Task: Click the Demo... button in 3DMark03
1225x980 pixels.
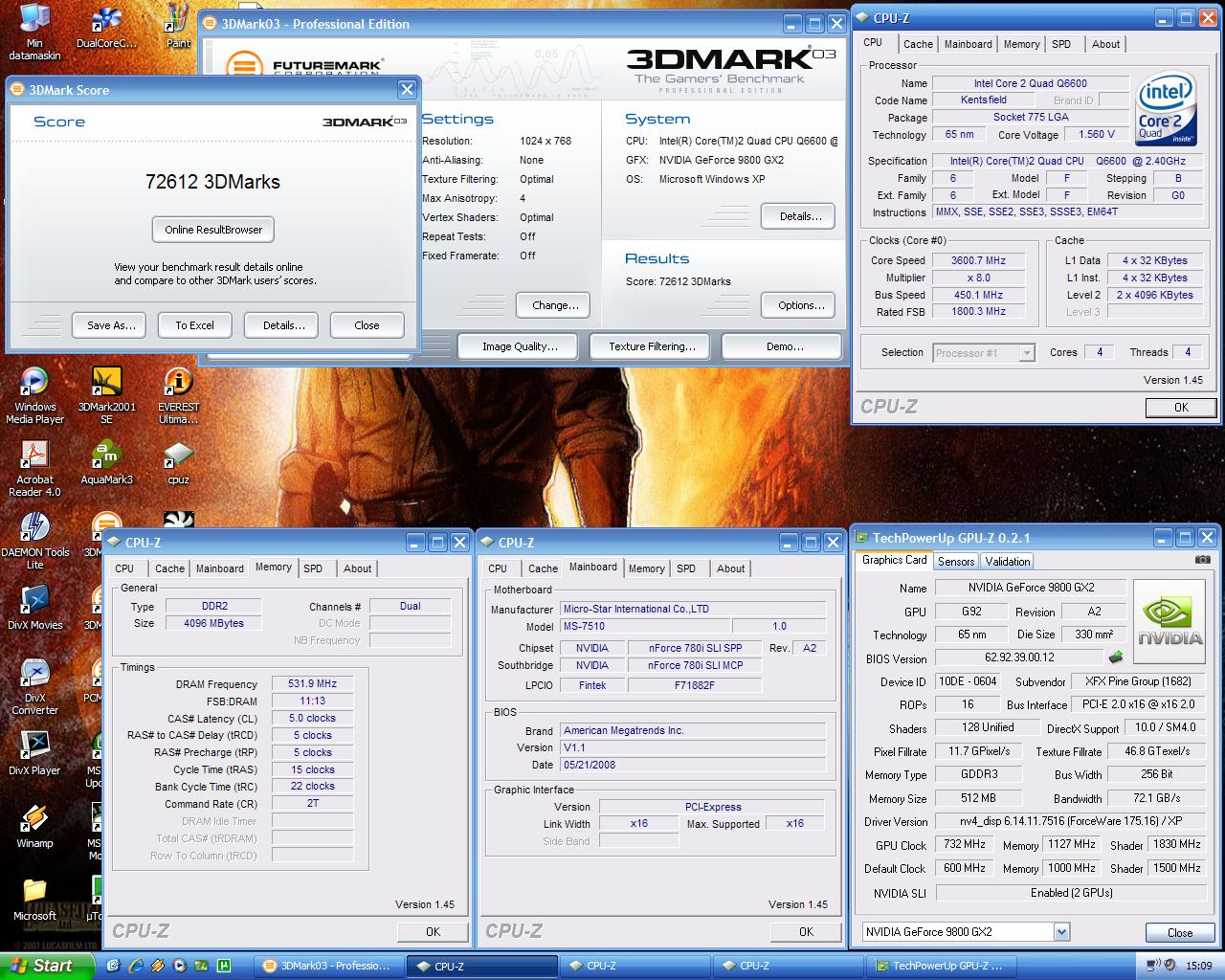Action: [784, 346]
